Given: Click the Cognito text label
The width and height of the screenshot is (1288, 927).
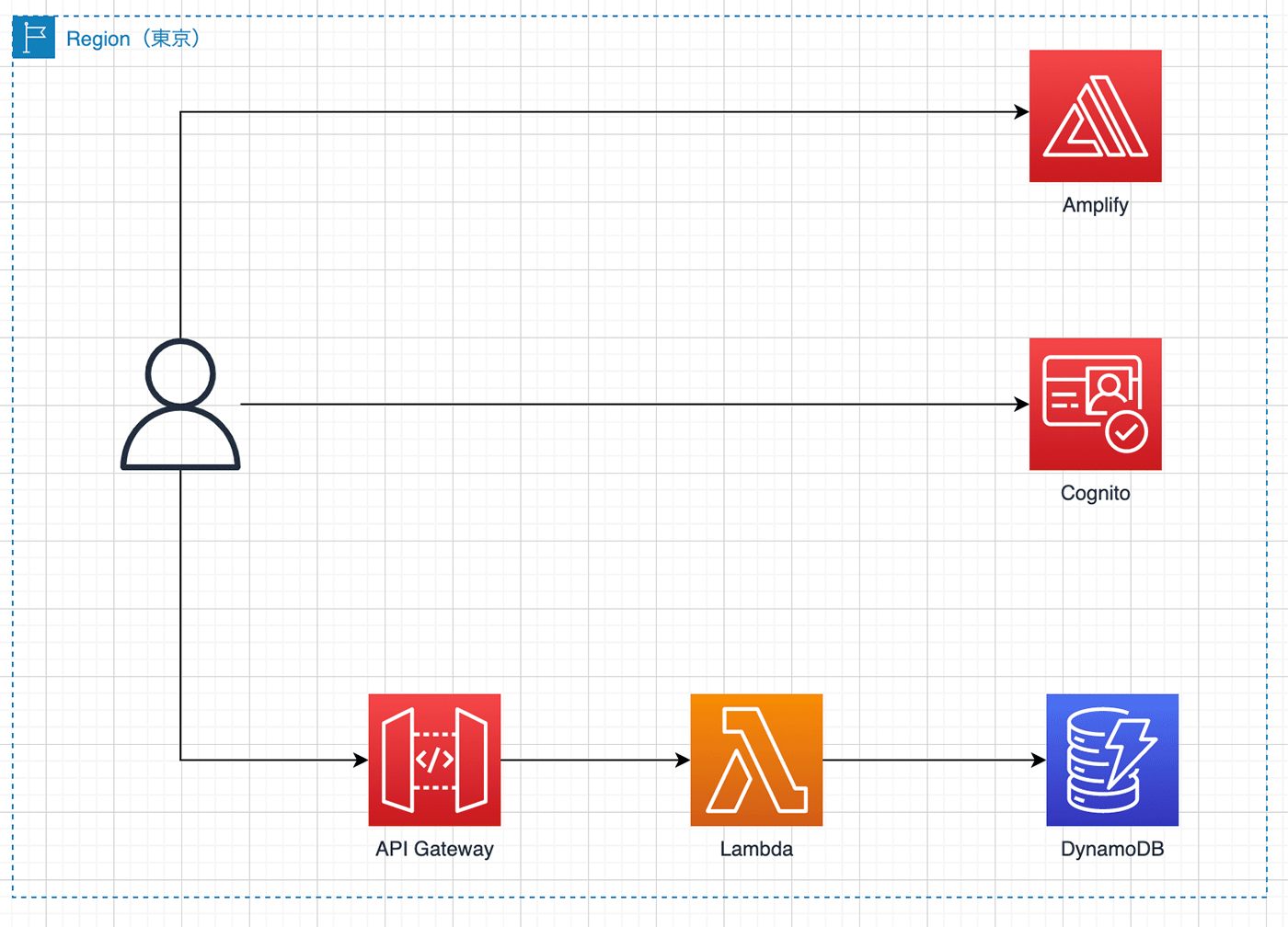Looking at the screenshot, I should (1095, 493).
